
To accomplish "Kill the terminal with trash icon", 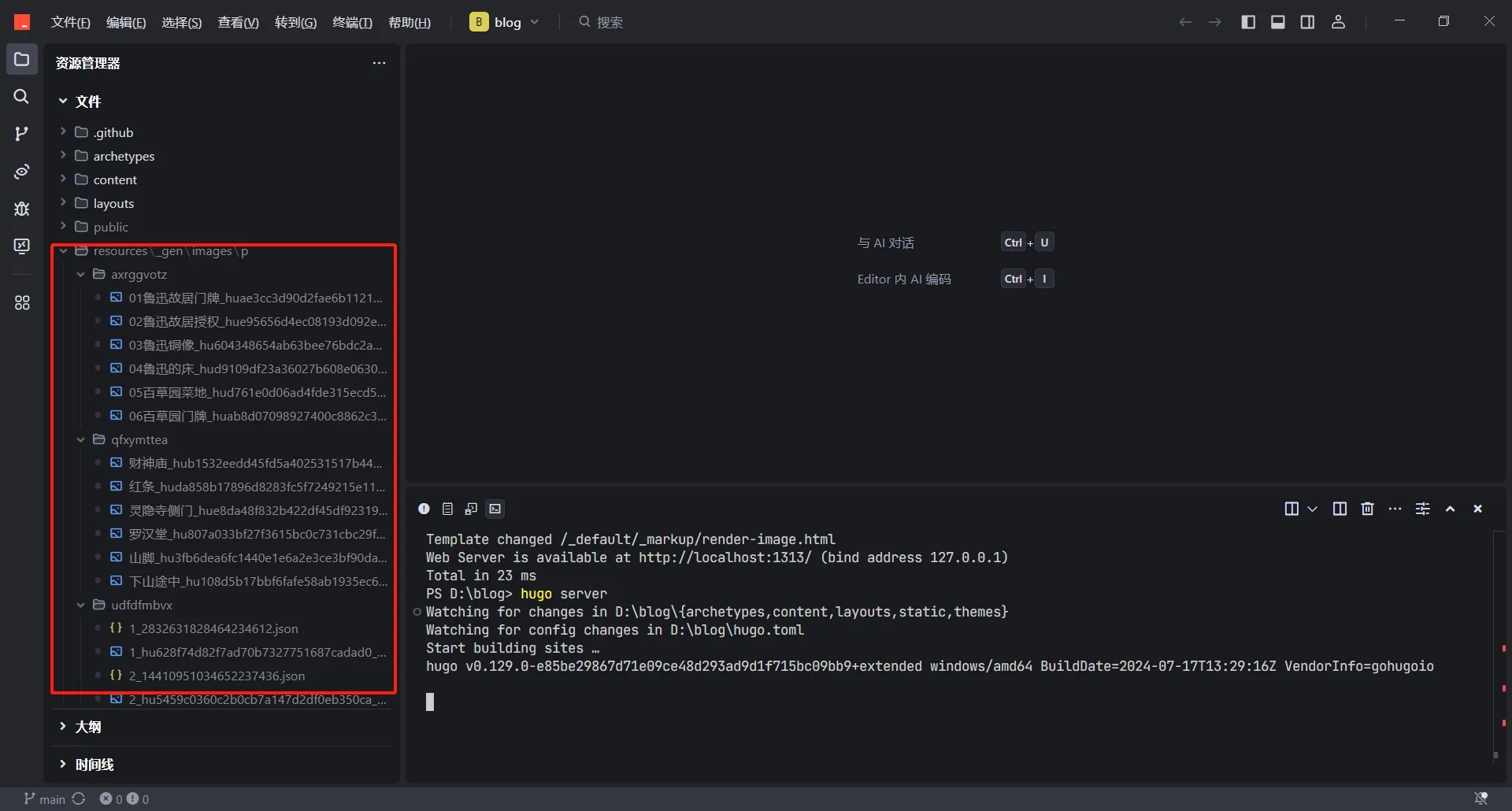I will coord(1367,509).
